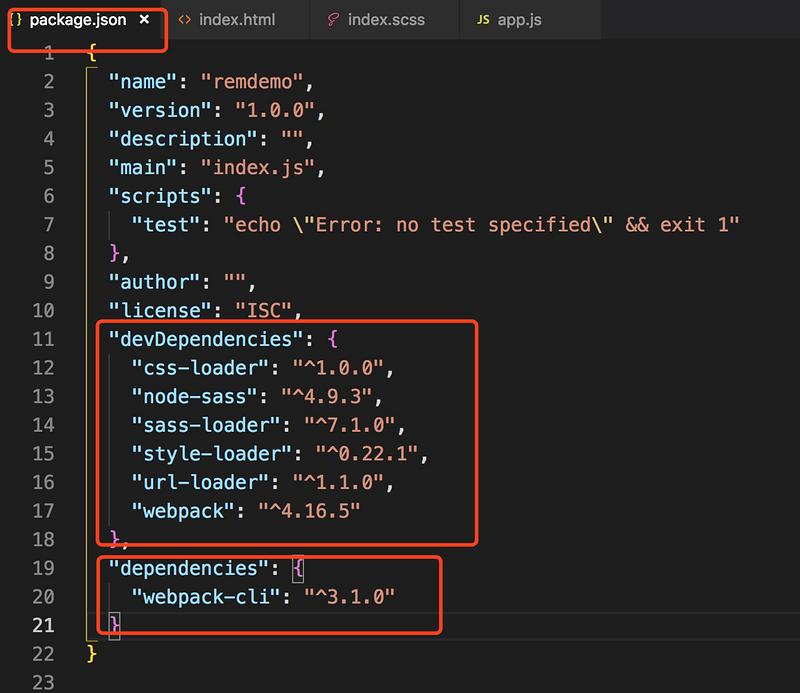The height and width of the screenshot is (693, 800).
Task: Click the "^7.1.0" version value
Action: [x=349, y=425]
